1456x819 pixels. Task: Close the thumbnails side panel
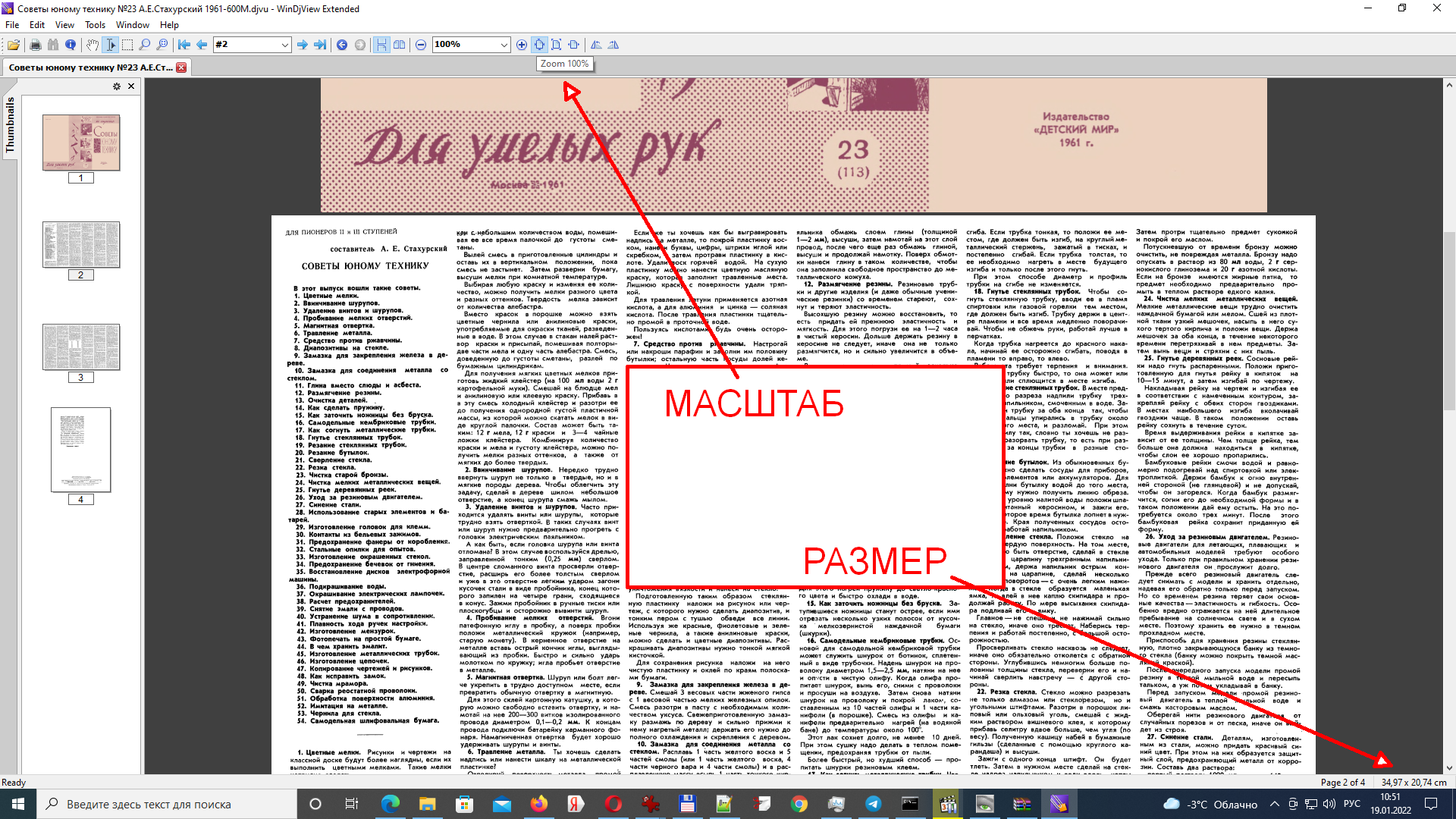tap(131, 86)
